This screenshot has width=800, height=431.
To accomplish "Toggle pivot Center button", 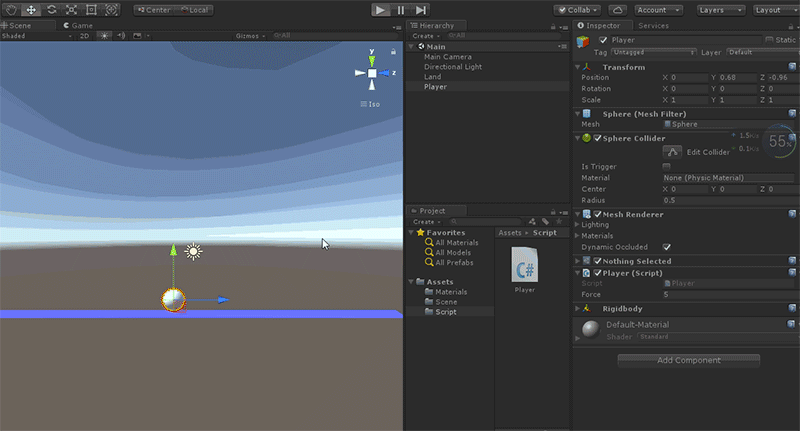I will [x=154, y=10].
